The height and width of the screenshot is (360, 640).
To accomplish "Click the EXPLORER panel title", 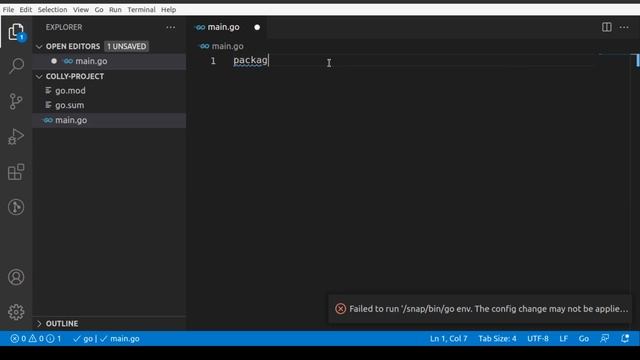I will click(64, 27).
